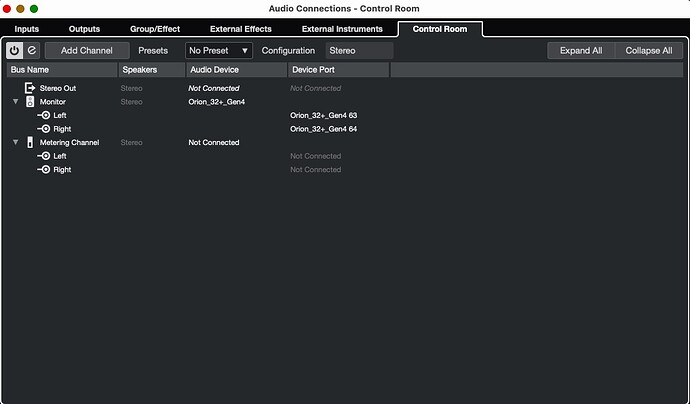Screen dimensions: 690x404
Task: Open the Group/Effect tab
Action: click(x=155, y=29)
